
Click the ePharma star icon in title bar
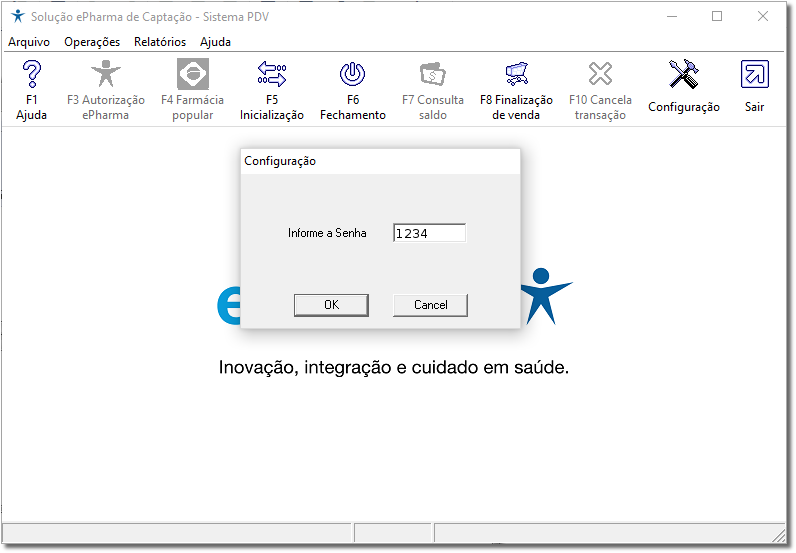(x=18, y=16)
